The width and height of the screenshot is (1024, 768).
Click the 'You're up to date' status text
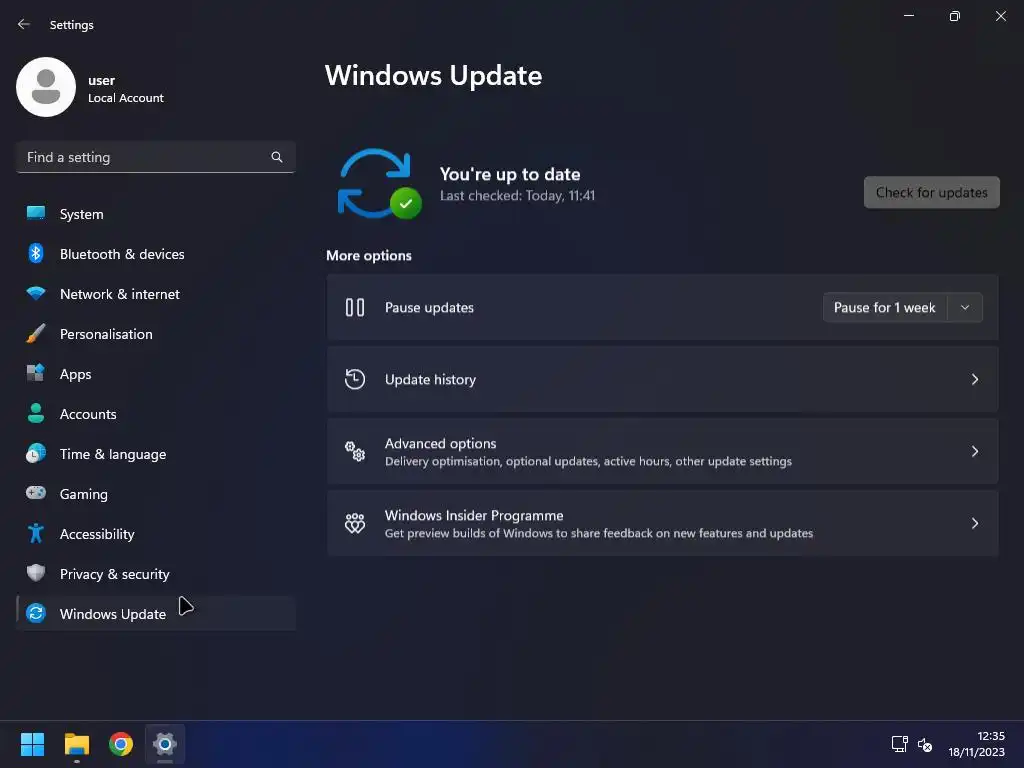(509, 174)
